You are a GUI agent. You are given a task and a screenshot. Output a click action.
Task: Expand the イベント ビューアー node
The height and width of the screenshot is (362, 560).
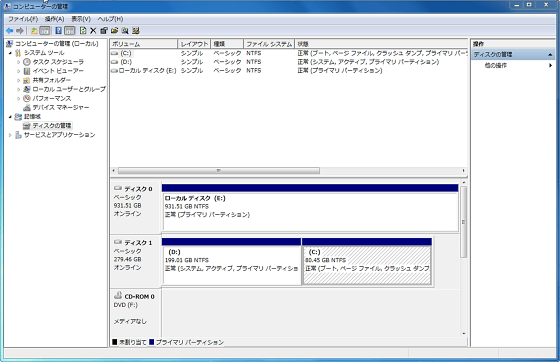[19, 71]
